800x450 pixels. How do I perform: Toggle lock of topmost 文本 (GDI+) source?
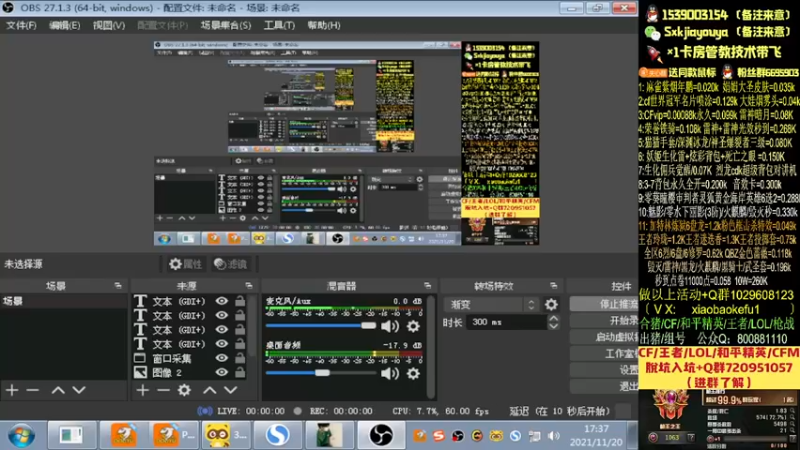(x=240, y=301)
